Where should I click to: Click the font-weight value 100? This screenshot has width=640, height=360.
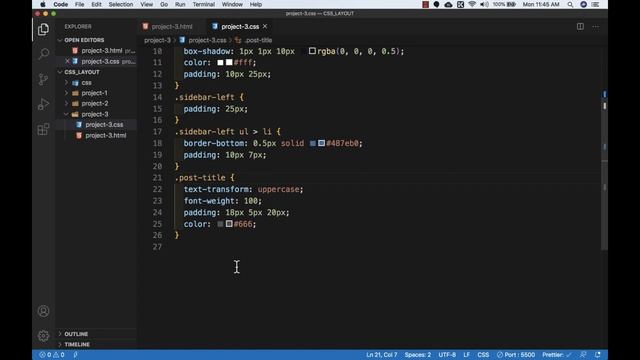point(251,201)
